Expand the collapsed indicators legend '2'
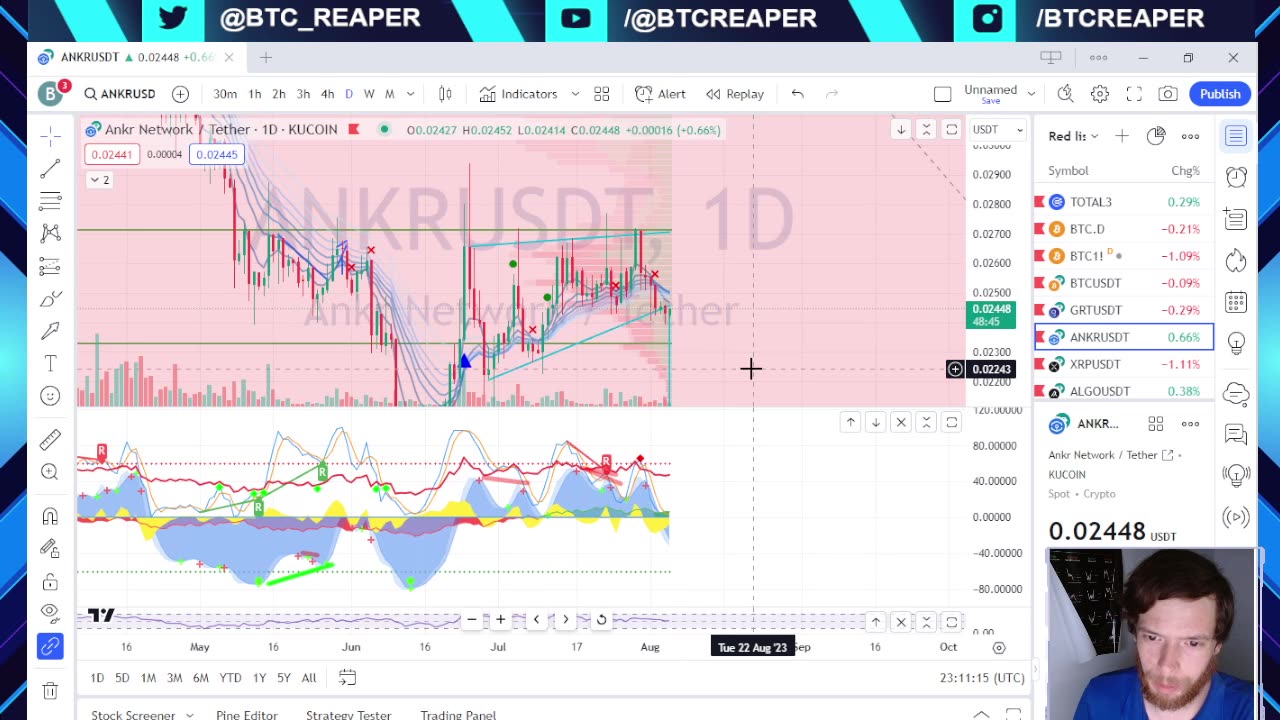The image size is (1280, 720). (100, 180)
